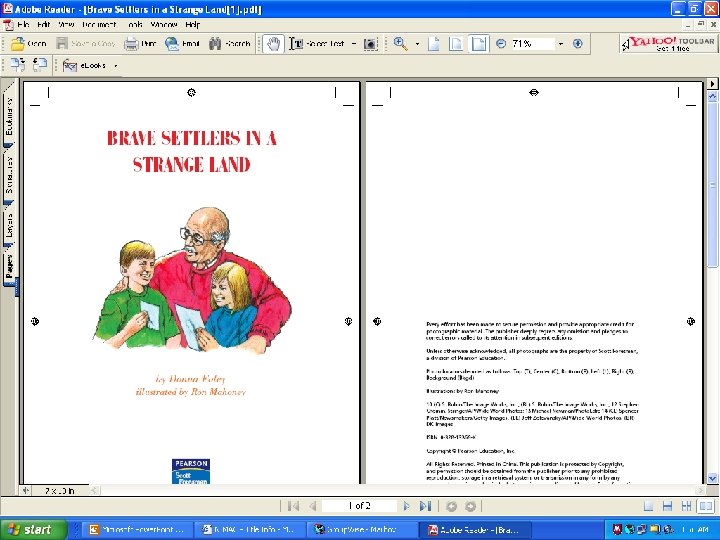The image size is (720, 540).
Task: Expand the Select Text tool dropdown arrow
Action: [x=354, y=44]
